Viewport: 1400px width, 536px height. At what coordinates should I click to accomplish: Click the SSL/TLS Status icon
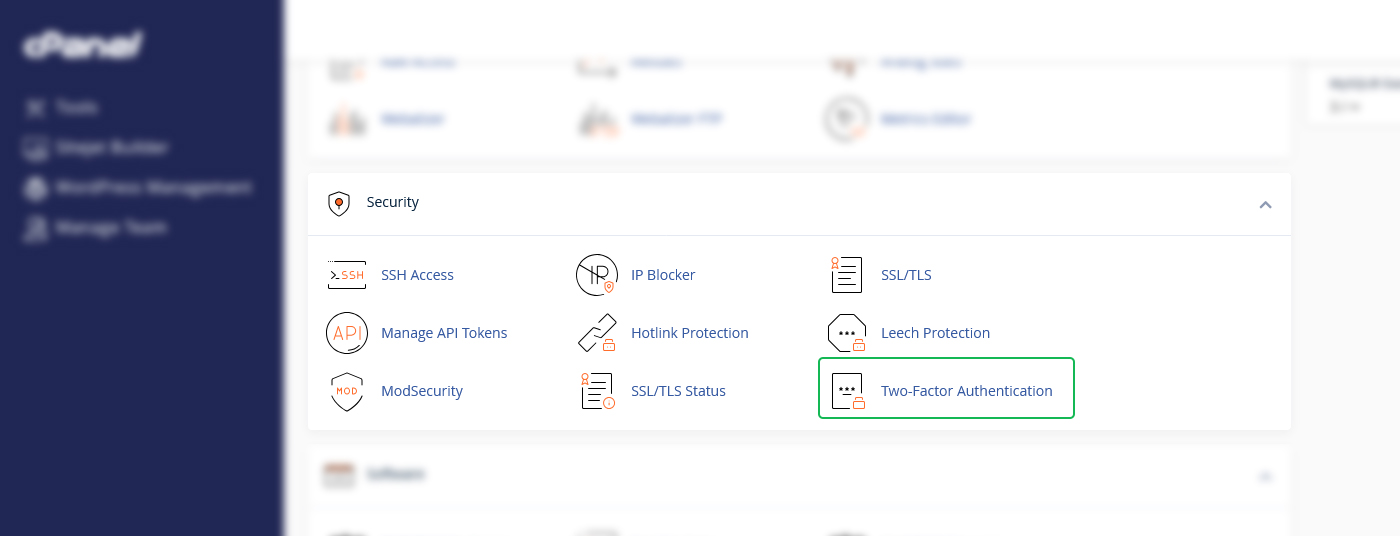[x=597, y=391]
